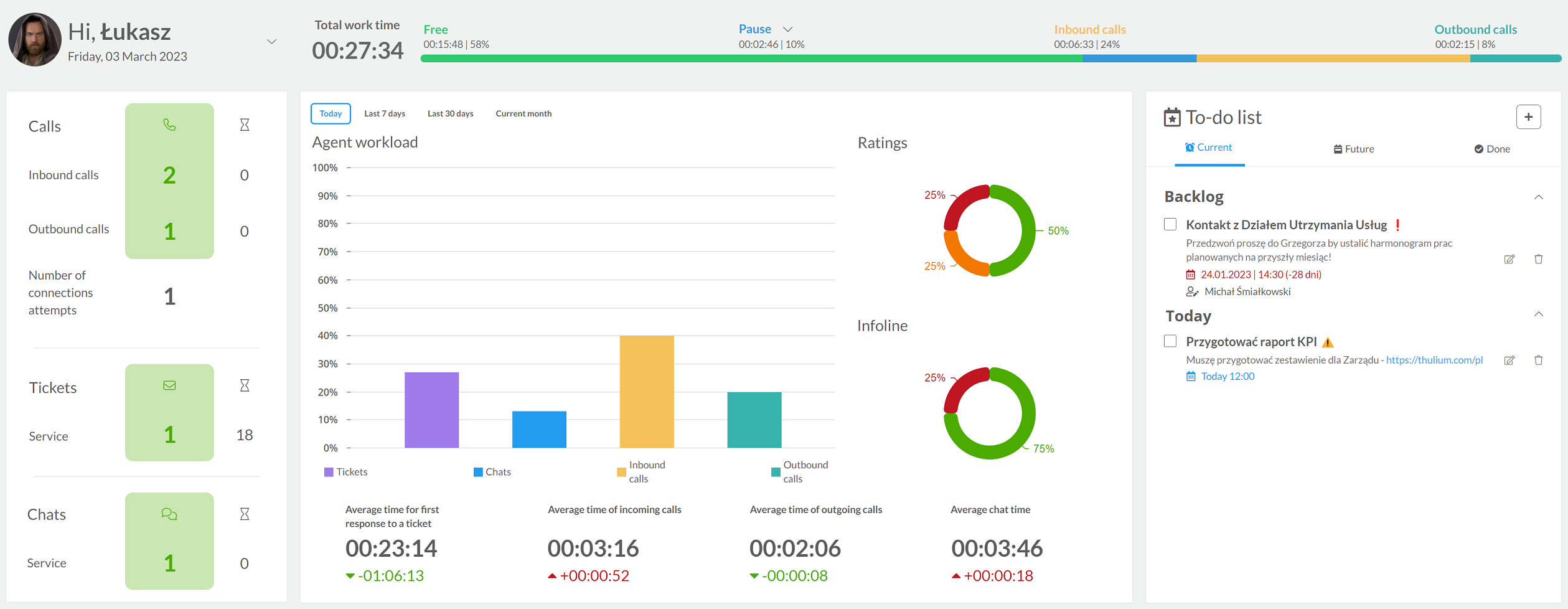Edit the Przygotować raport KPI task
Image resolution: width=1568 pixels, height=609 pixels.
pyautogui.click(x=1509, y=360)
